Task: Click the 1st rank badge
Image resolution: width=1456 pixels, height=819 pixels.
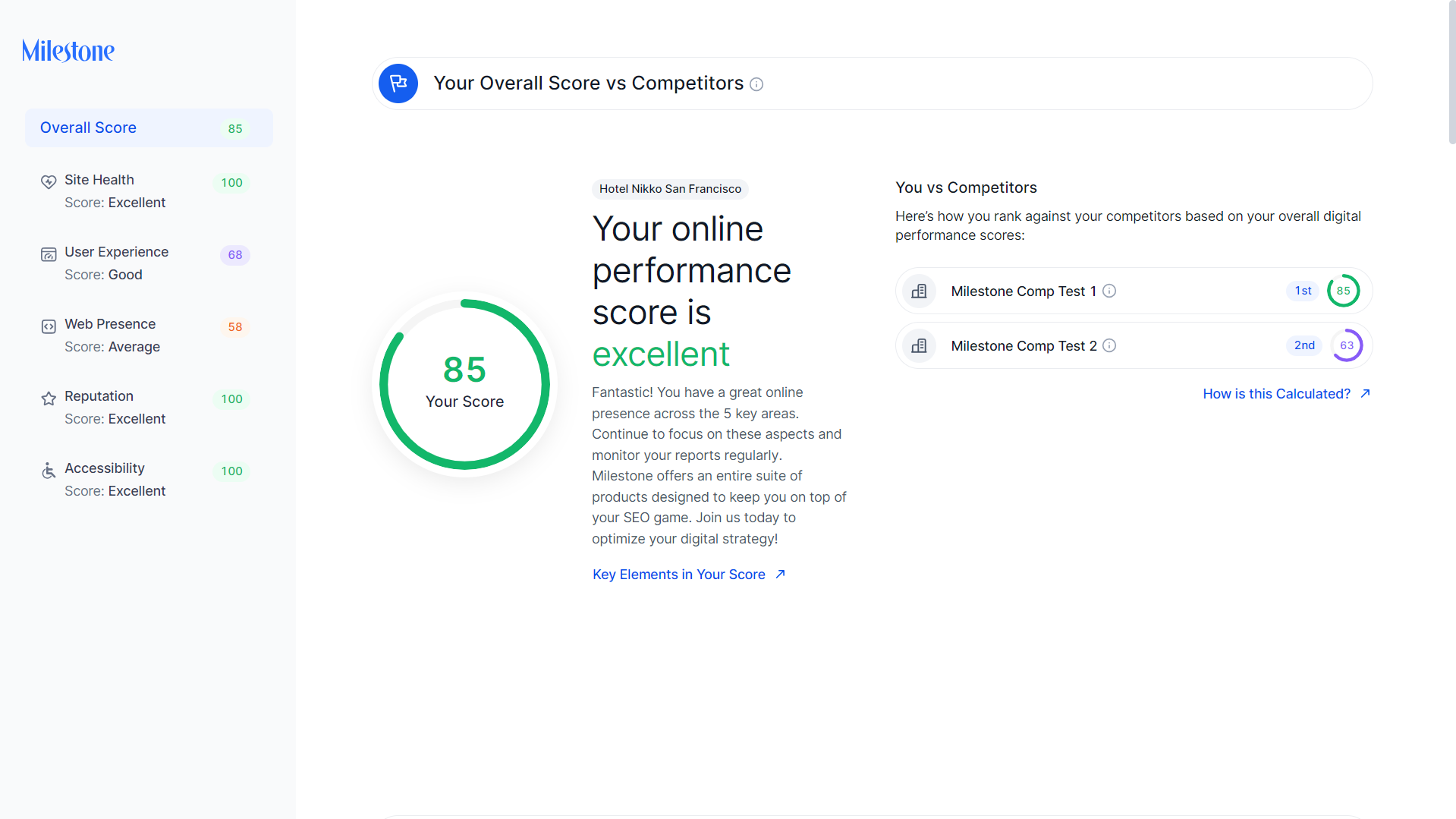Action: pos(1303,291)
